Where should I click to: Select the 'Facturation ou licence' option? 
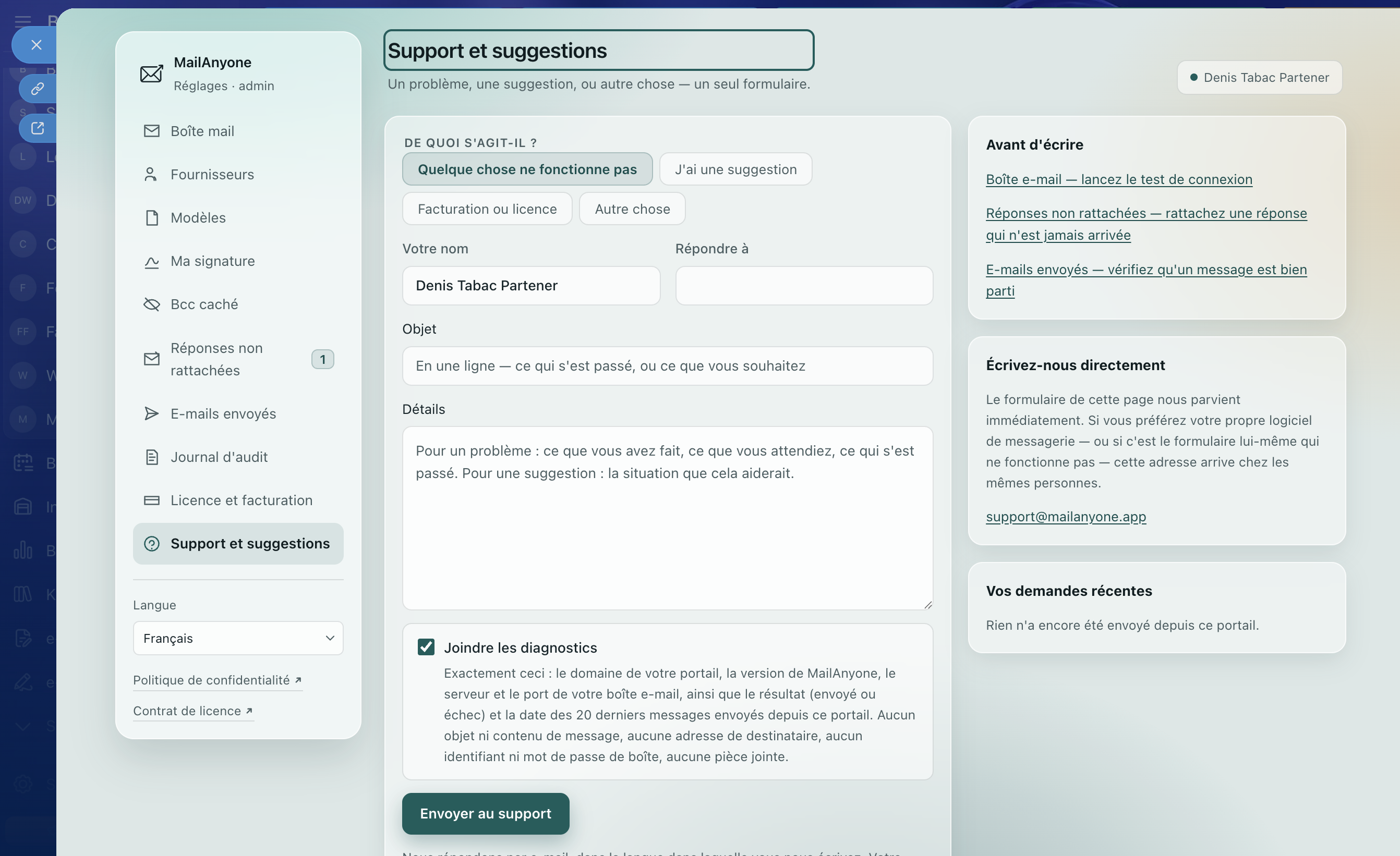tap(487, 209)
